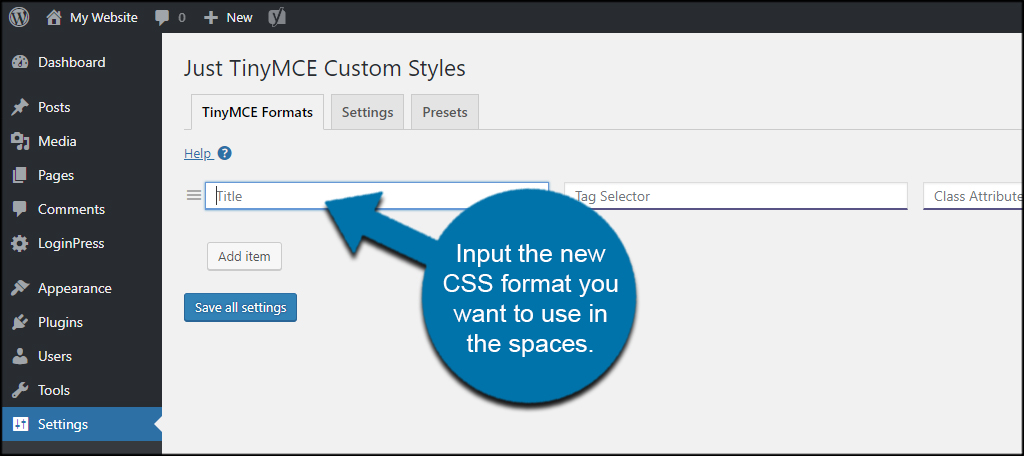Open Settings menu item
This screenshot has width=1024, height=456.
coord(81,424)
